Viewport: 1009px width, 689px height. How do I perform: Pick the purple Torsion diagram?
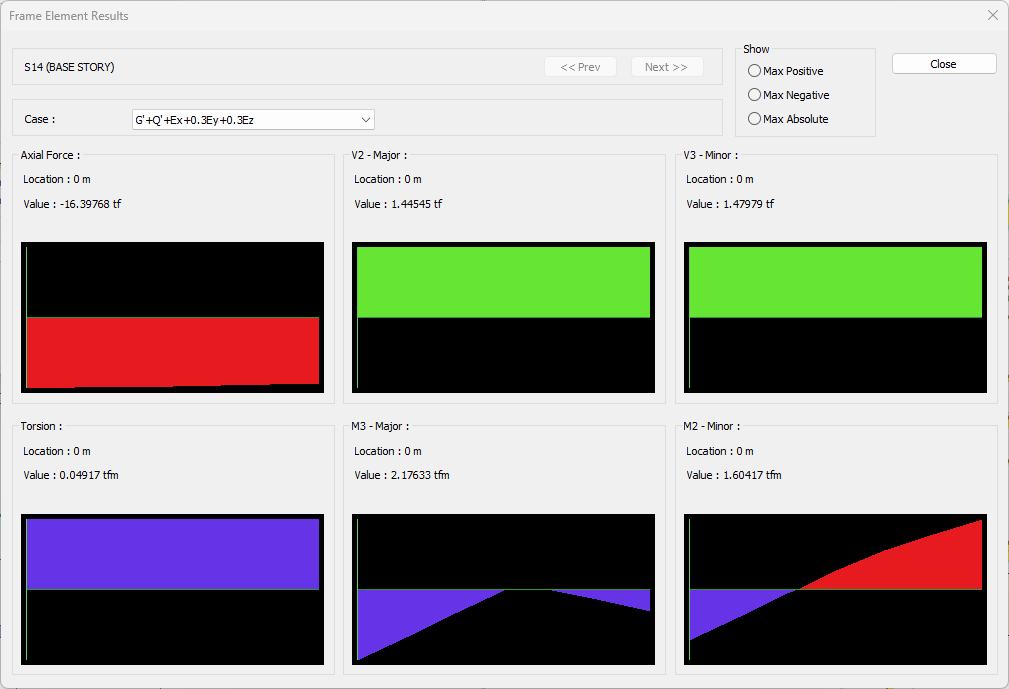point(172,554)
